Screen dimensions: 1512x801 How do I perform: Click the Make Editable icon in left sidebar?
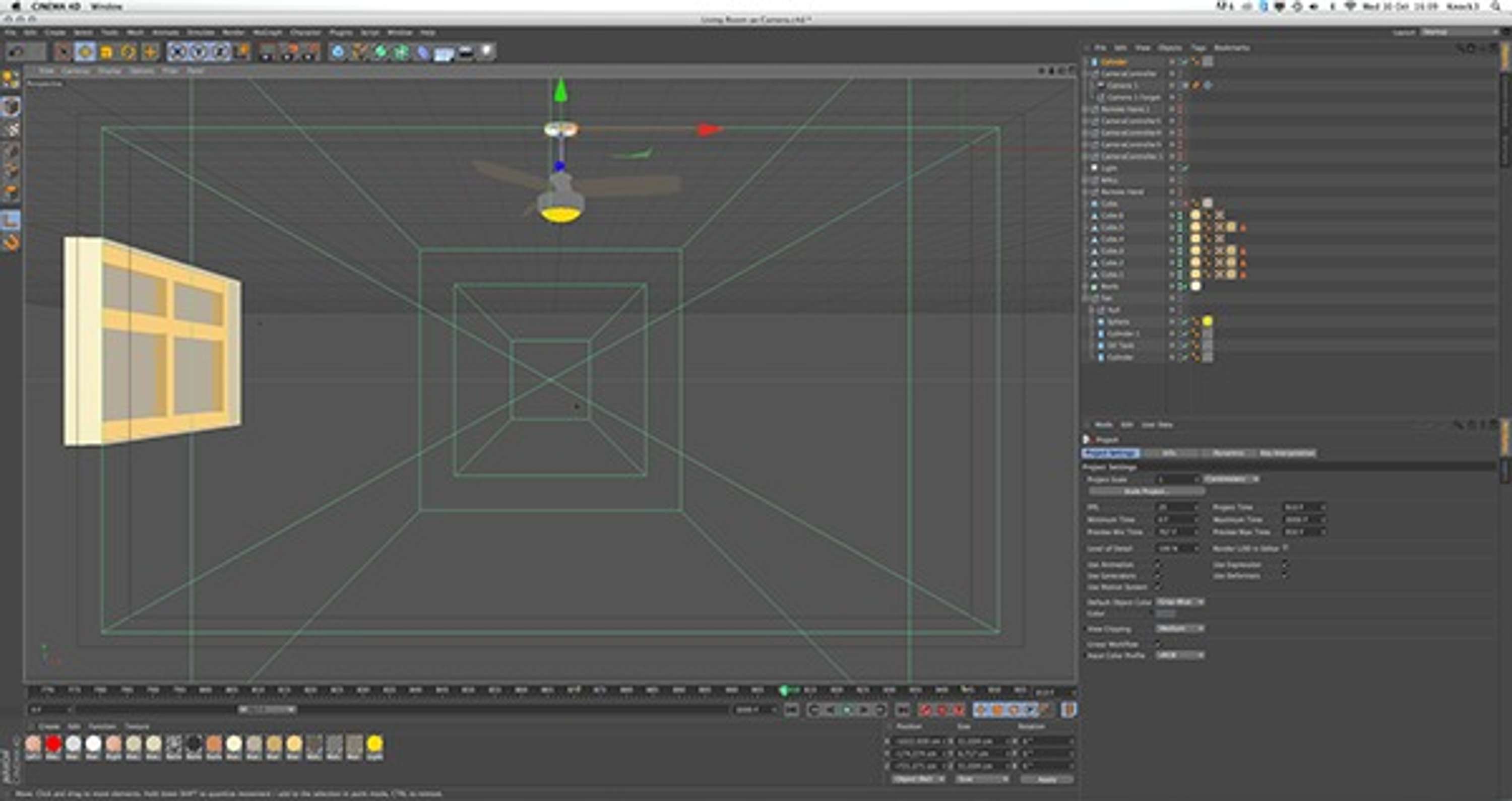tap(11, 79)
